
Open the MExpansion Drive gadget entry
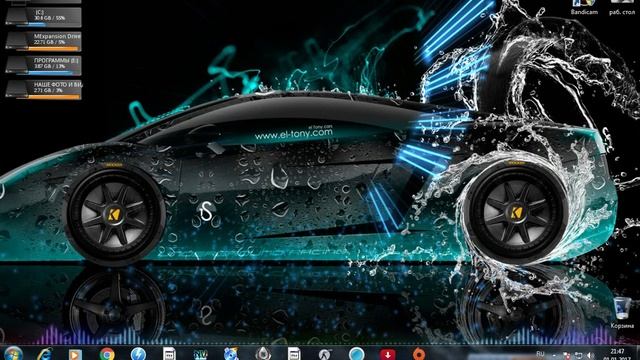[x=43, y=42]
